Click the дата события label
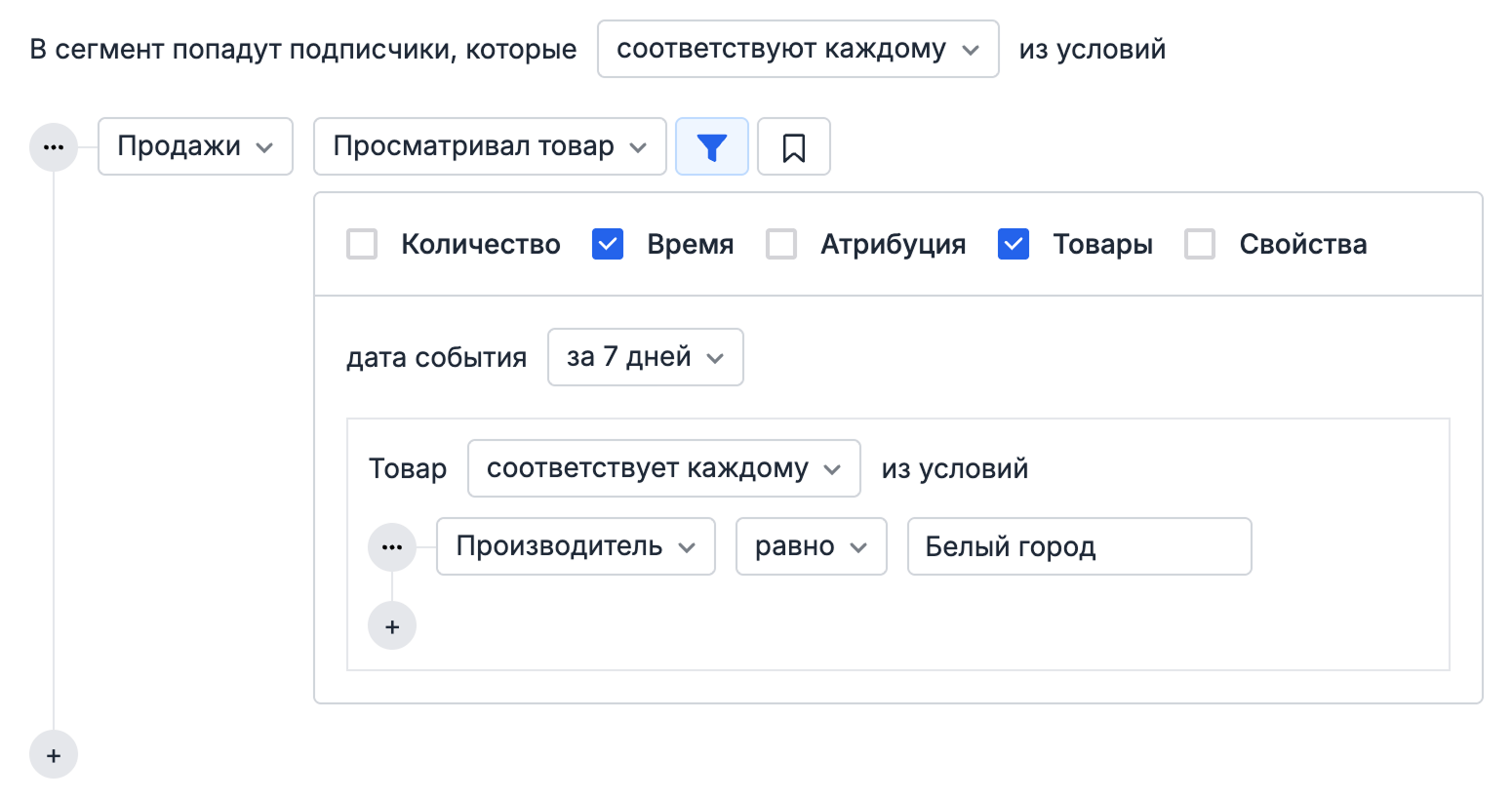The image size is (1512, 800). pyautogui.click(x=435, y=357)
